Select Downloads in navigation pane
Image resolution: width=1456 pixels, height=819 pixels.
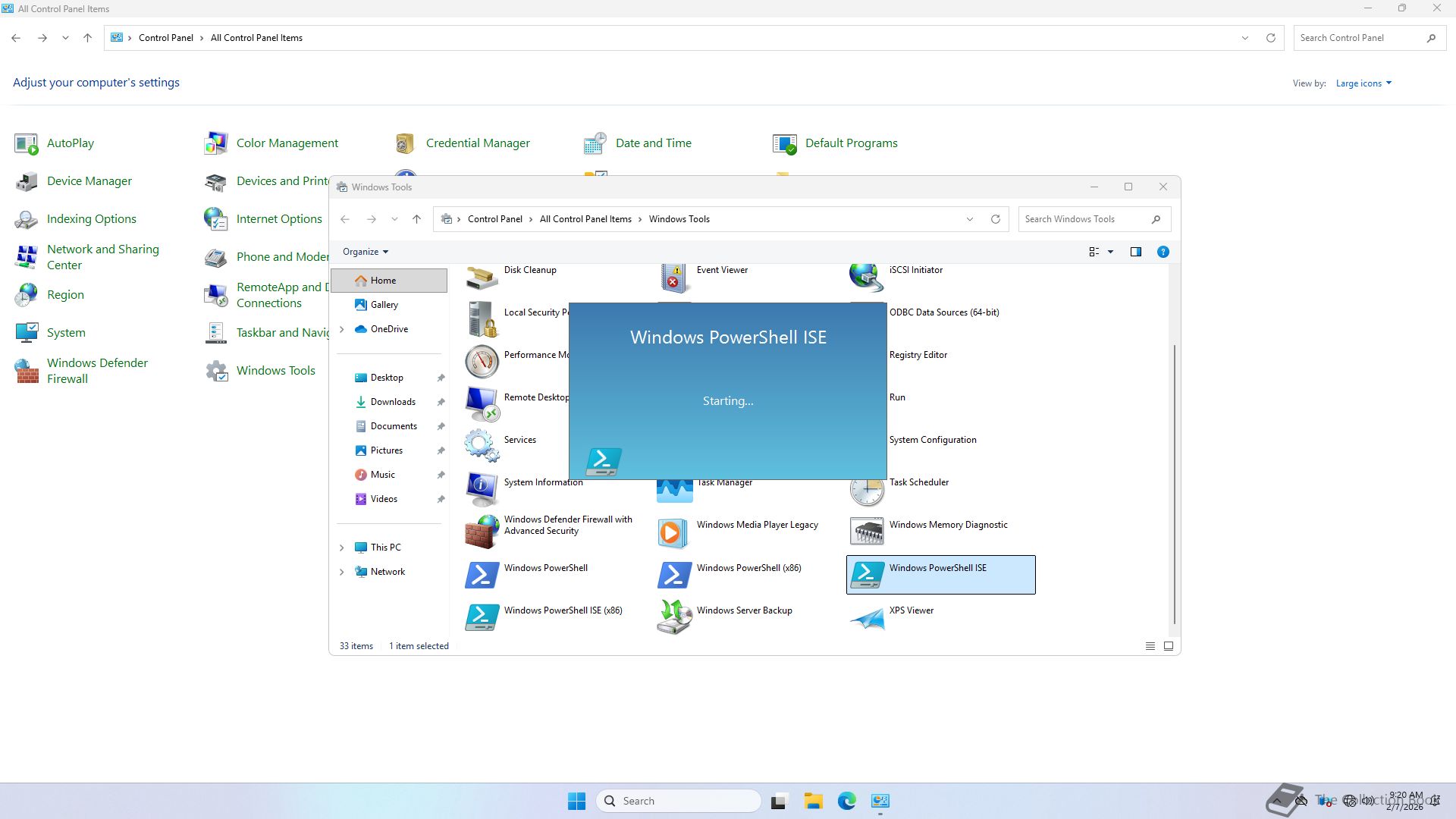[392, 402]
